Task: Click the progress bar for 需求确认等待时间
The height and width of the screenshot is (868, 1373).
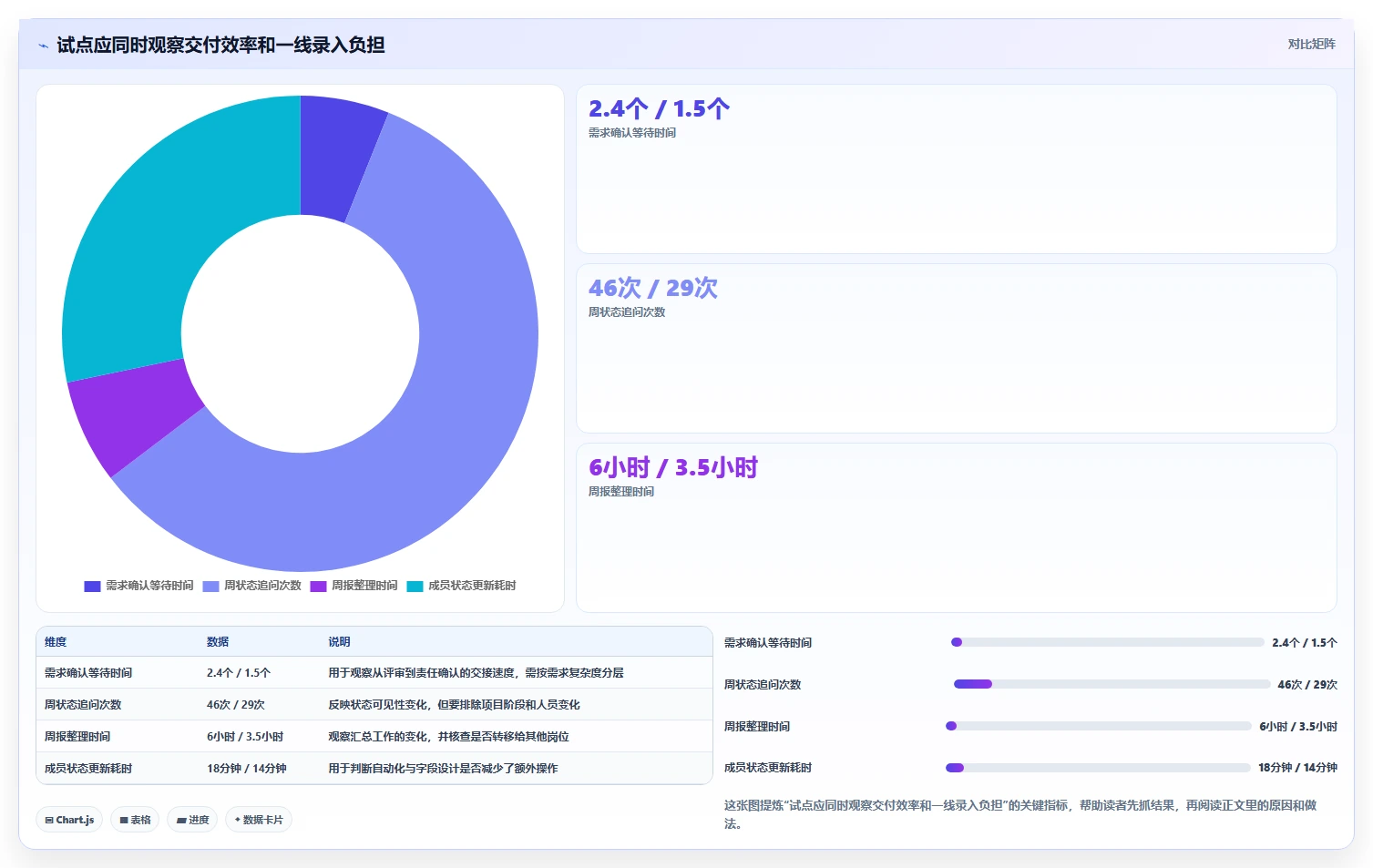Action: pyautogui.click(x=1108, y=642)
